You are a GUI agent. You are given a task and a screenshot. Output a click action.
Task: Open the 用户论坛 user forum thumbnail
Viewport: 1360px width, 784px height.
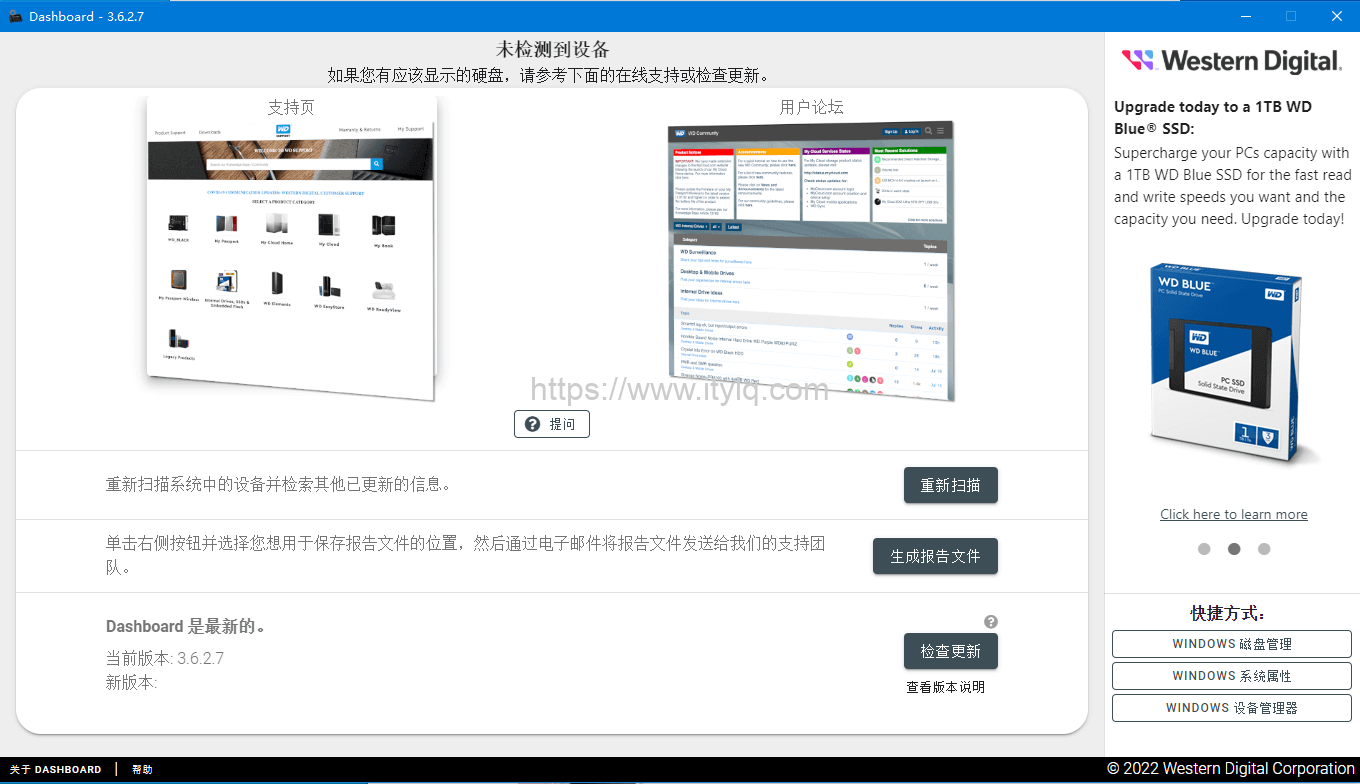[x=811, y=260]
